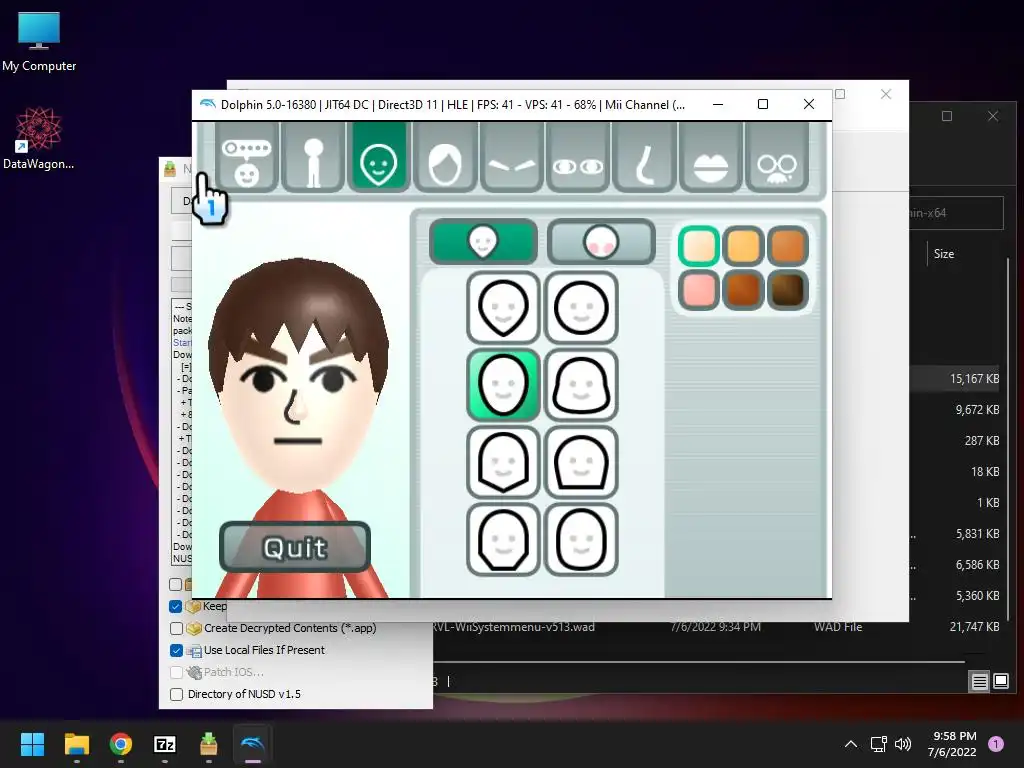Pick the pink skin tone

pos(699,290)
